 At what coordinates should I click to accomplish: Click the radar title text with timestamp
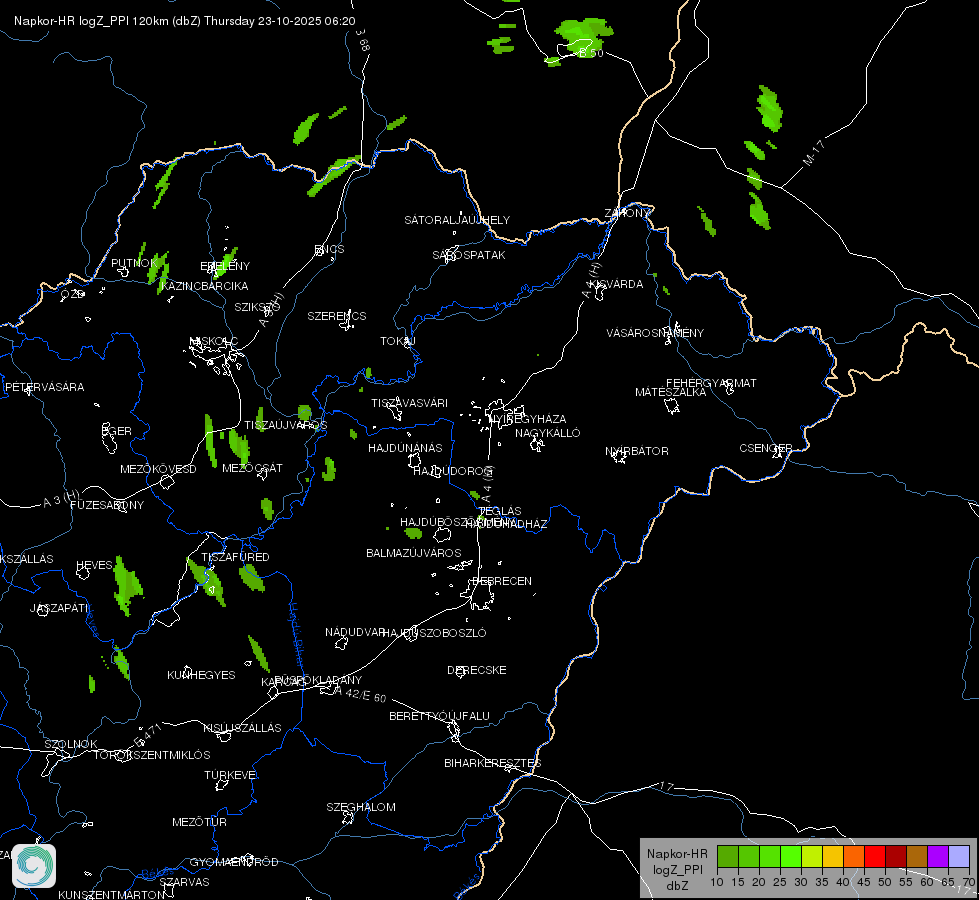pyautogui.click(x=185, y=21)
